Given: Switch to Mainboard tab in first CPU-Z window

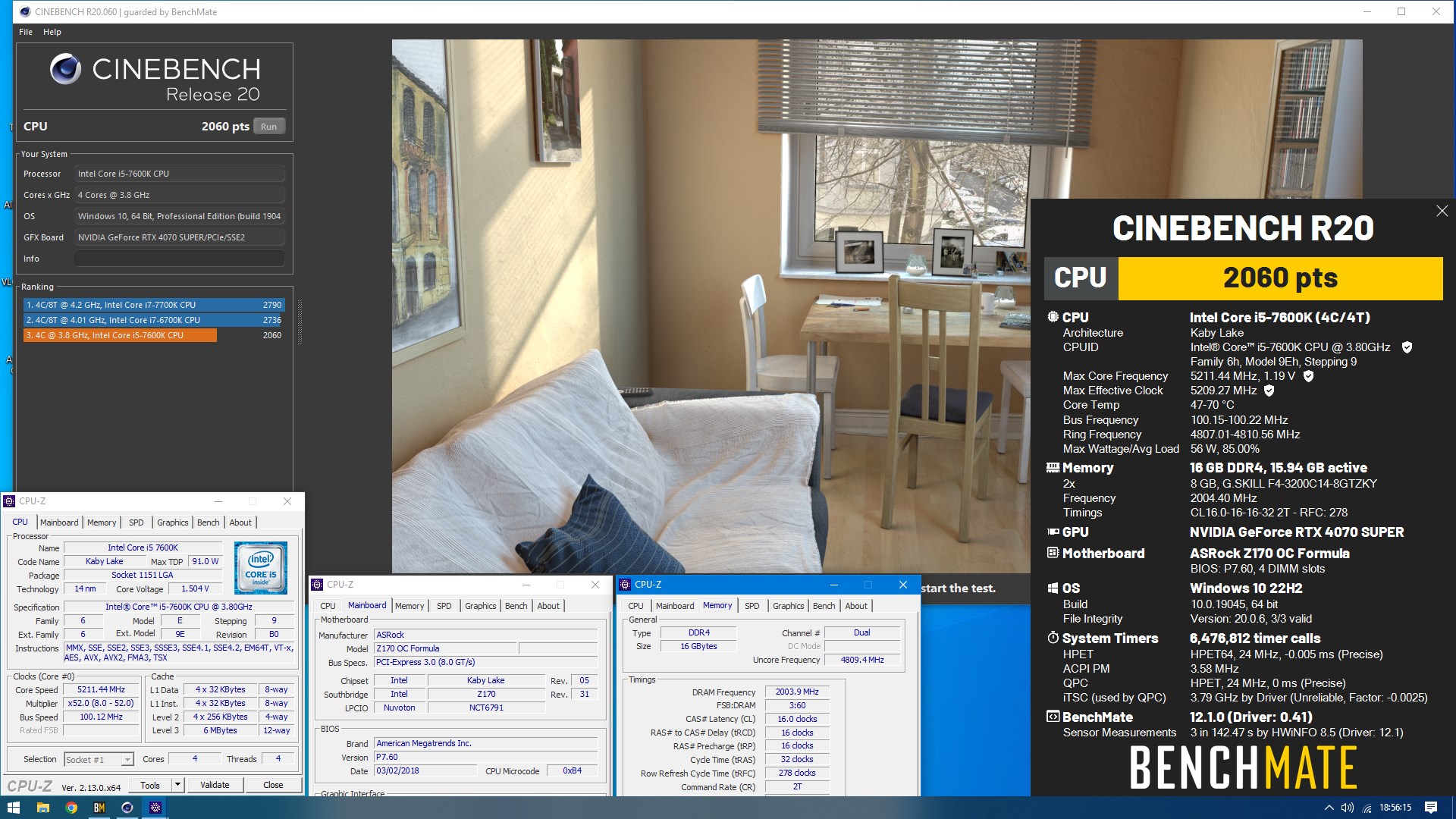Looking at the screenshot, I should point(59,522).
